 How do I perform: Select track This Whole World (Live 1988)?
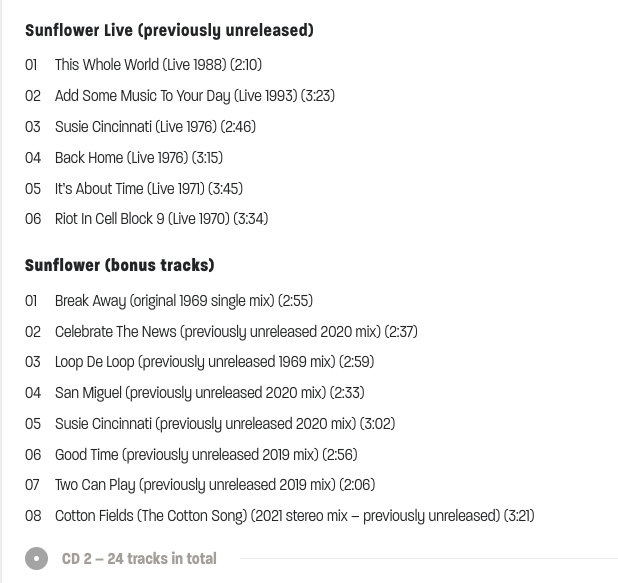158,65
